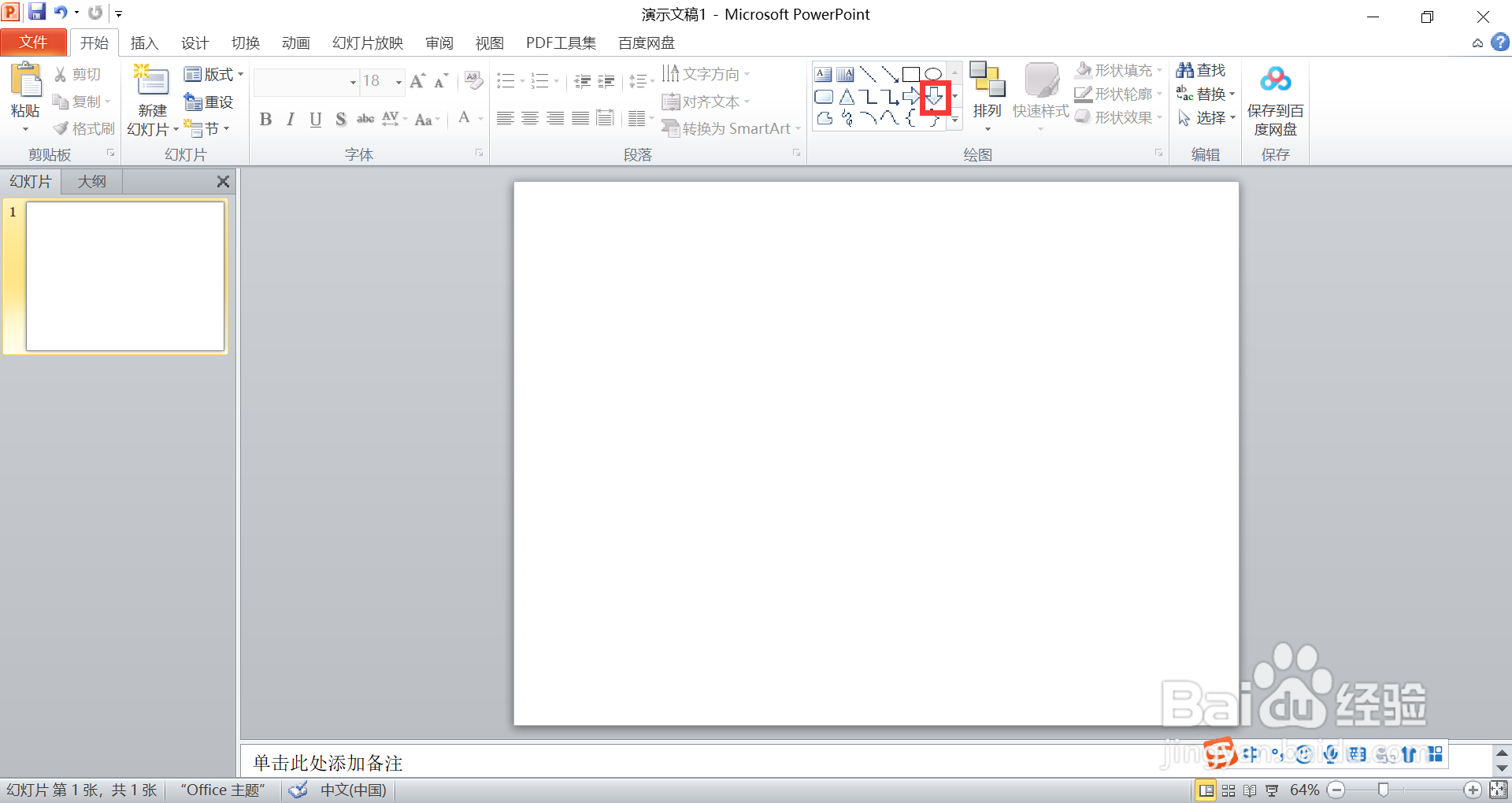Decrease the font size
Image resolution: width=1512 pixels, height=803 pixels.
pos(441,80)
